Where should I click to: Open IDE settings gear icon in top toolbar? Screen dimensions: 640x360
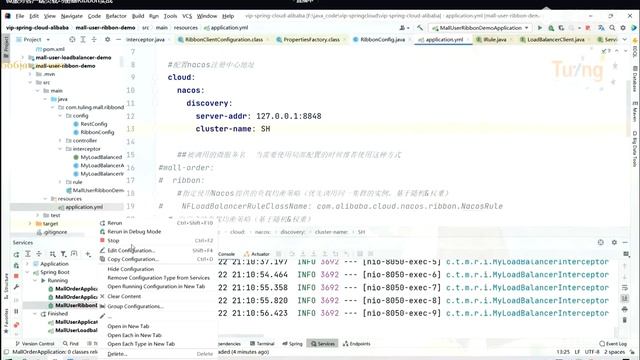click(x=623, y=28)
